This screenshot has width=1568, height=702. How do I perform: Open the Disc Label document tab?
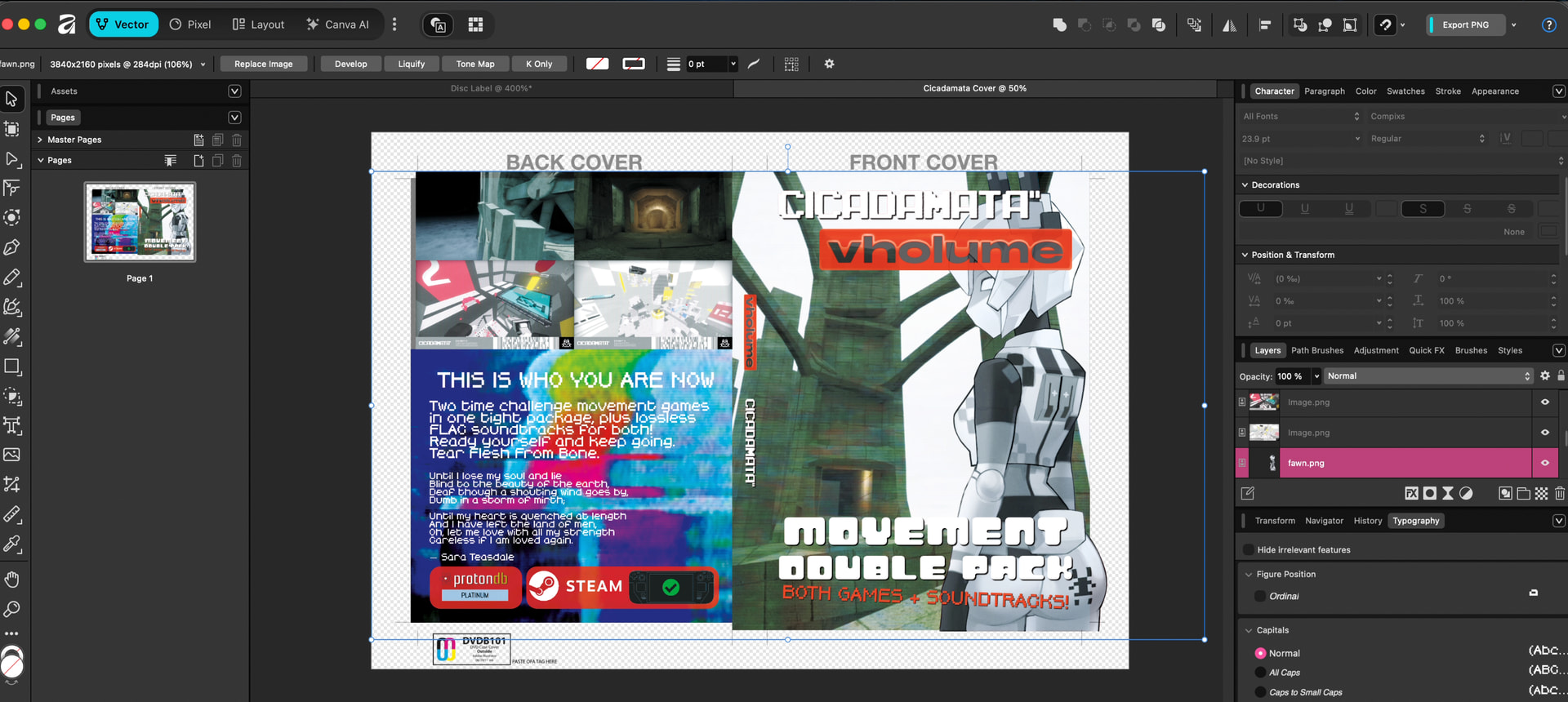(490, 88)
